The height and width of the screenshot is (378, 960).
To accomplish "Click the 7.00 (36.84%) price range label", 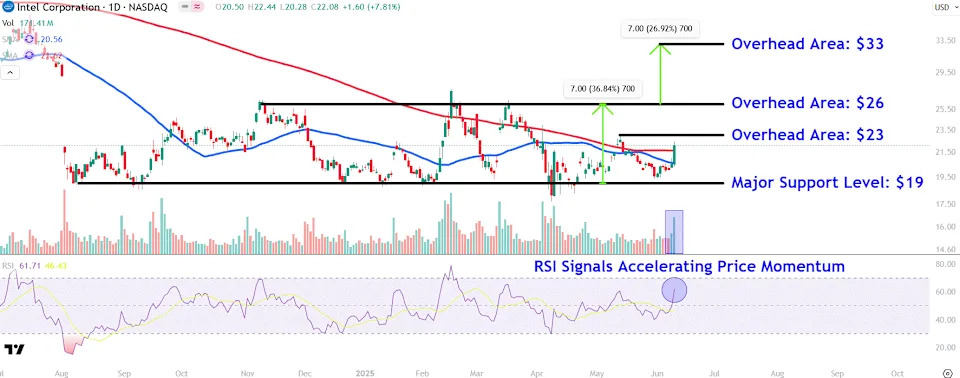I will tap(602, 89).
